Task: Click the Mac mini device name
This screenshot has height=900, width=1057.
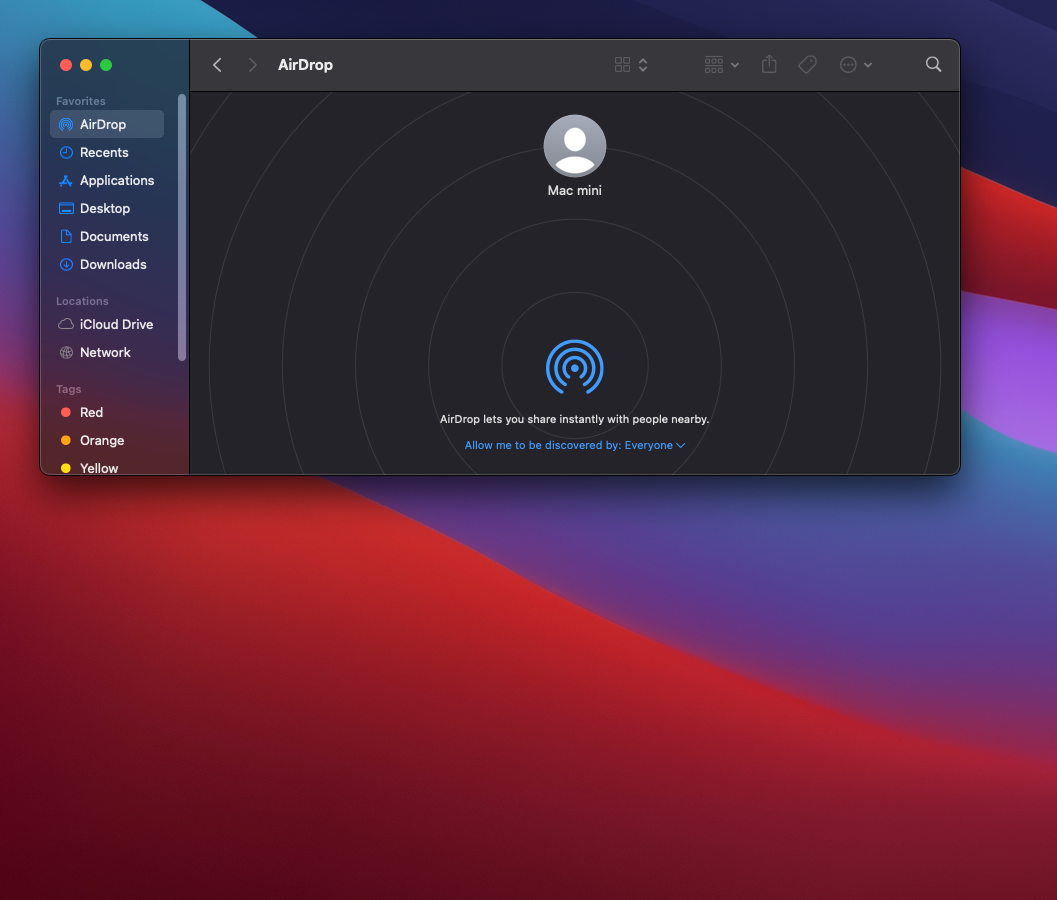Action: coord(574,191)
